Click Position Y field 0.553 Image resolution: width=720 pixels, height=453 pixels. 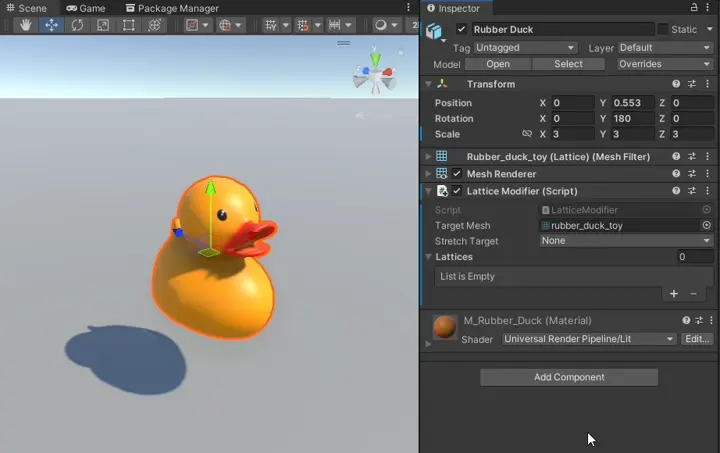tap(632, 103)
